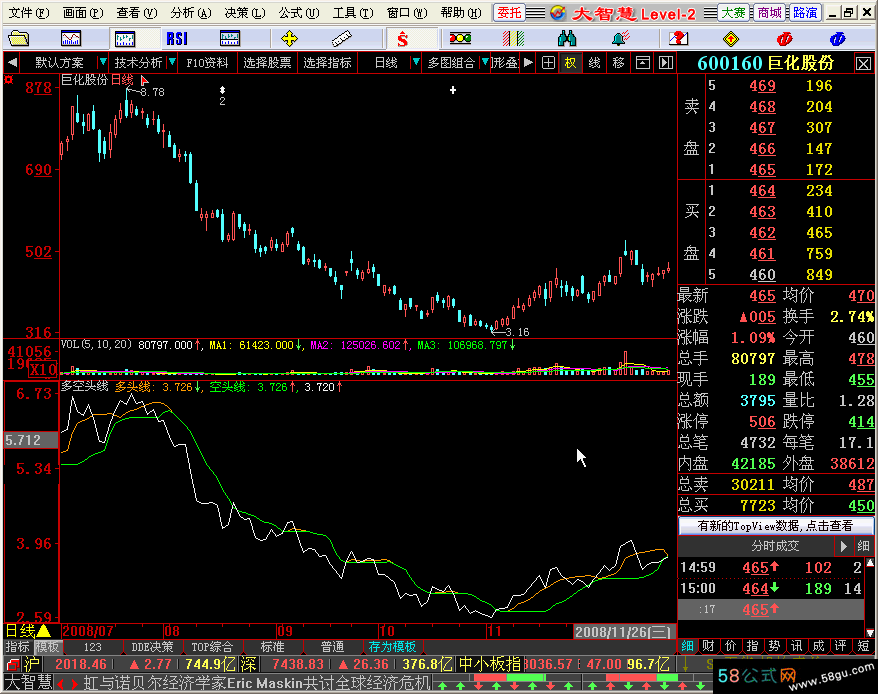
Task: Select the red line chart toolbar icon
Action: pos(71,39)
